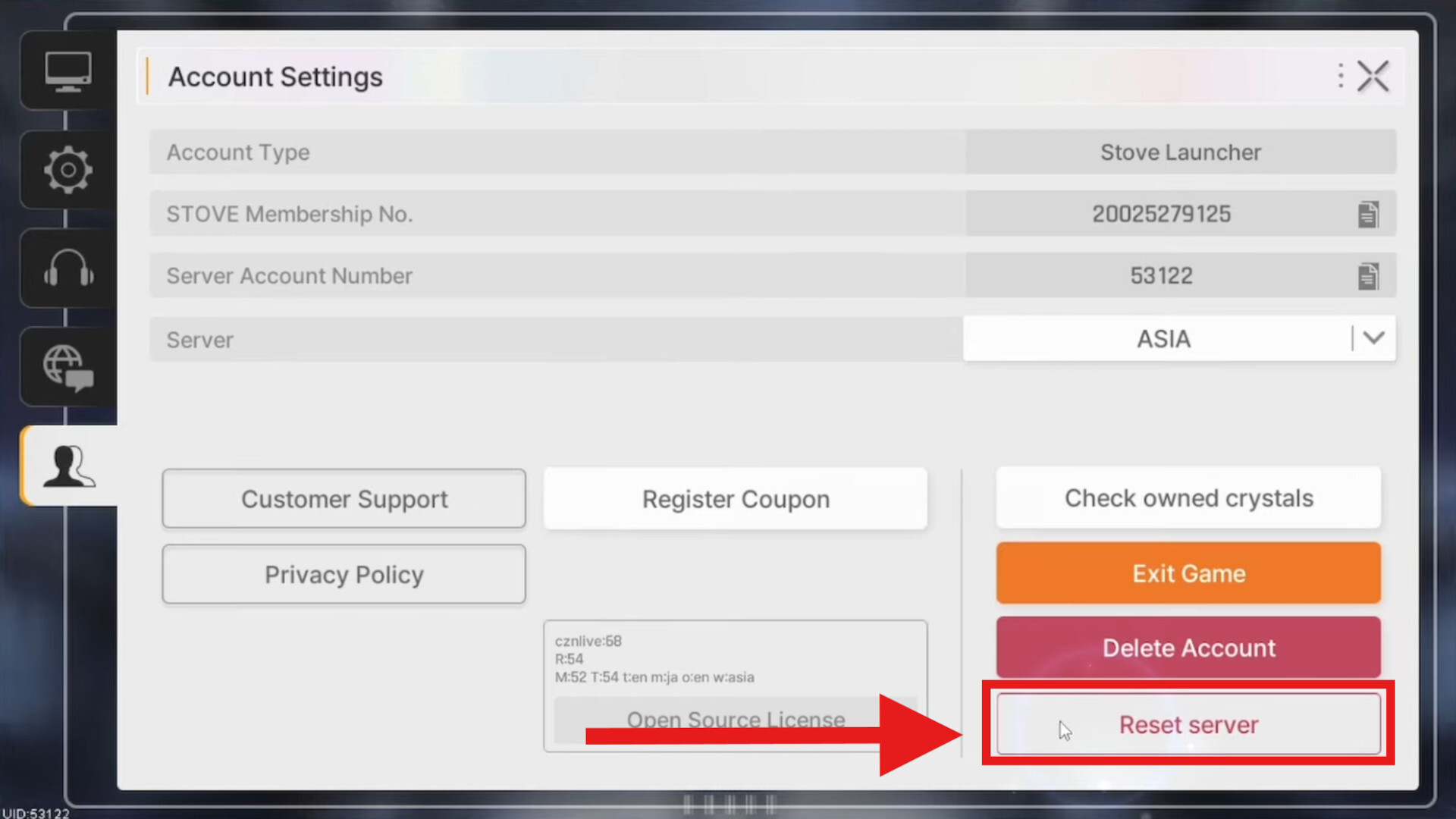The width and height of the screenshot is (1456, 819).
Task: Expand the Server dropdown chevron
Action: 1373,338
